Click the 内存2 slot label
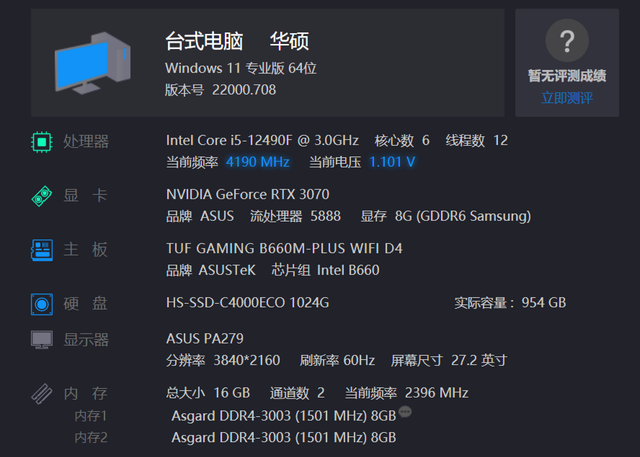 click(91, 438)
